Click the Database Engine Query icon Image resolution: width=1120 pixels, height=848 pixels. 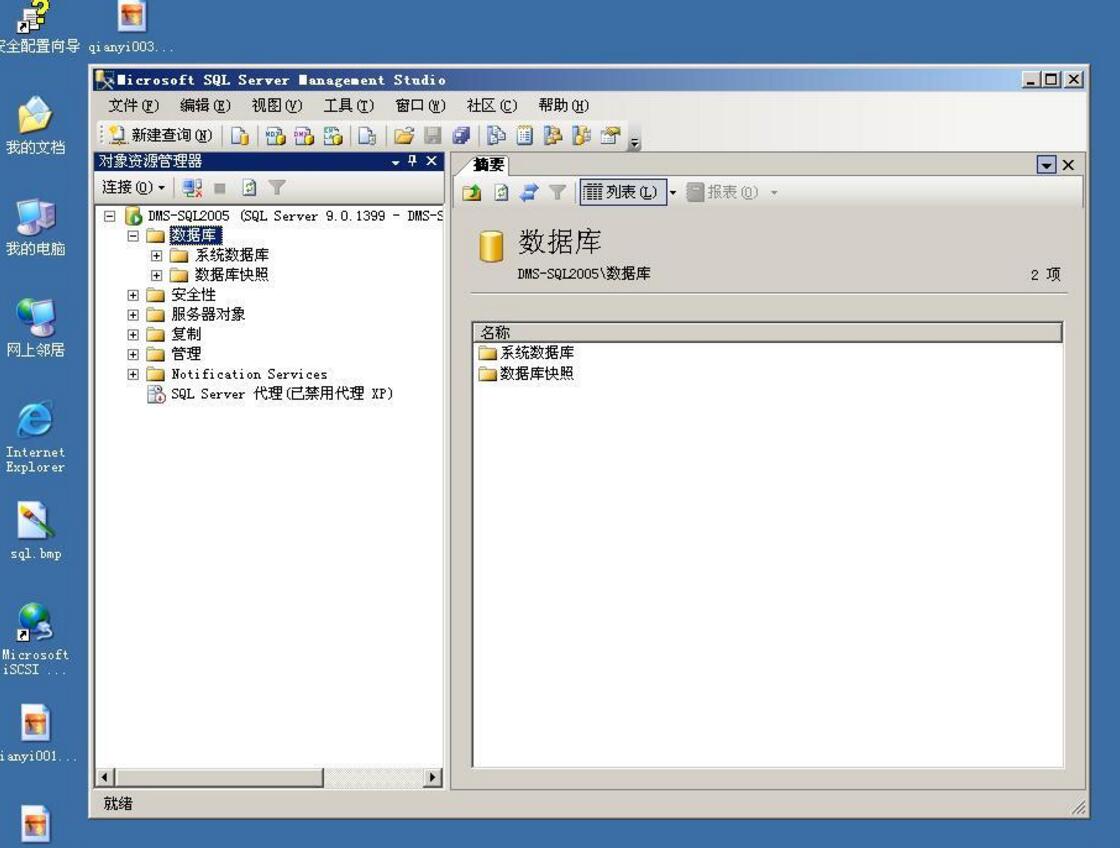coord(240,136)
